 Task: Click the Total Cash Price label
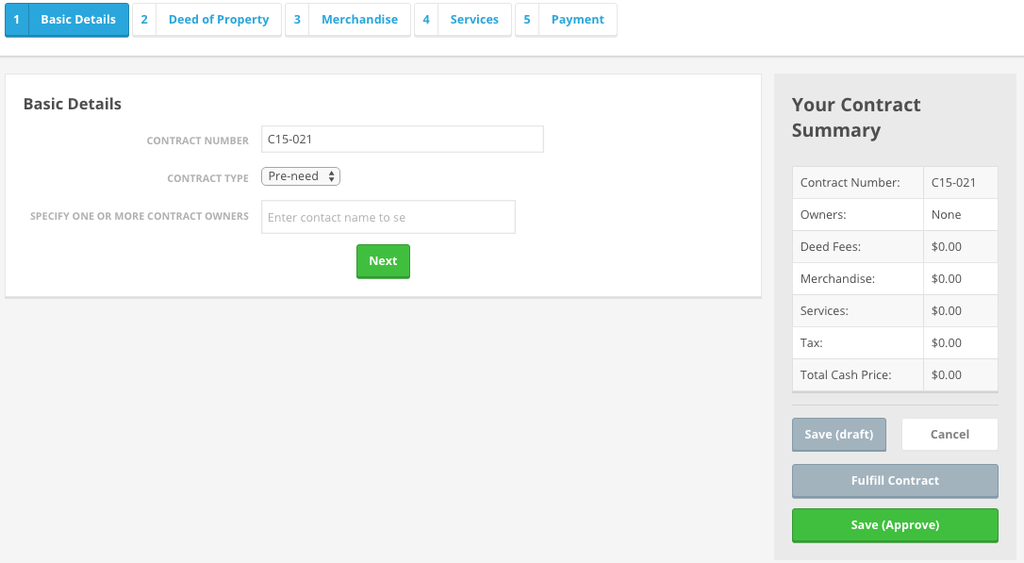(846, 375)
